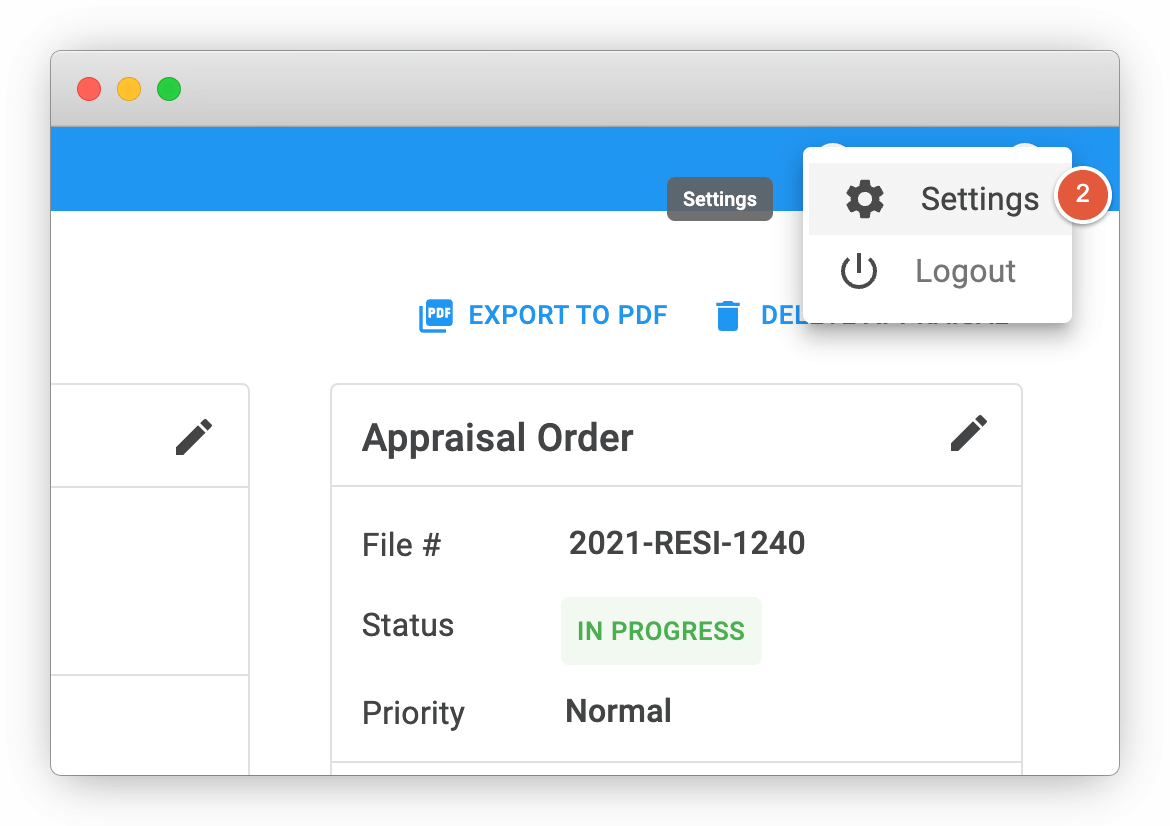The image size is (1170, 826).
Task: Select the file number 2021-RESI-1240
Action: pos(687,543)
